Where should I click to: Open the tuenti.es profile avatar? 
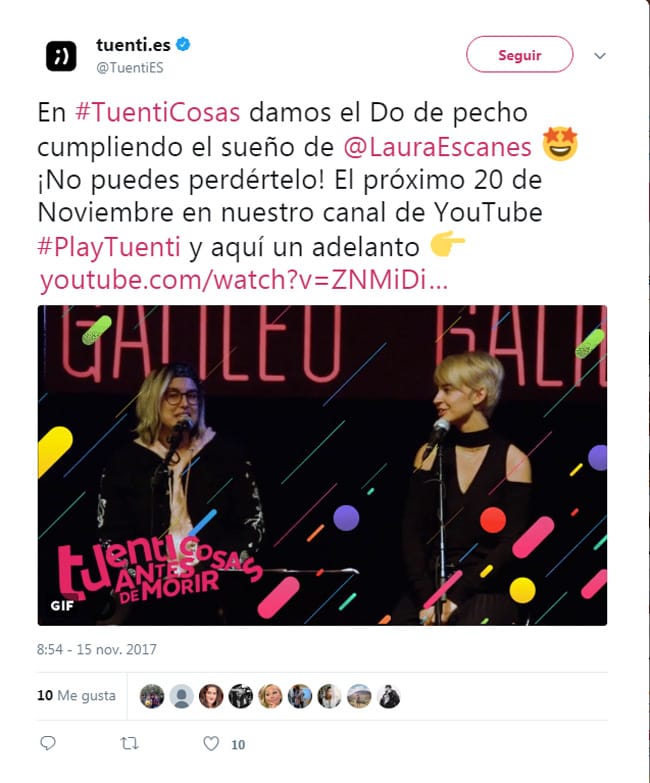pyautogui.click(x=61, y=56)
